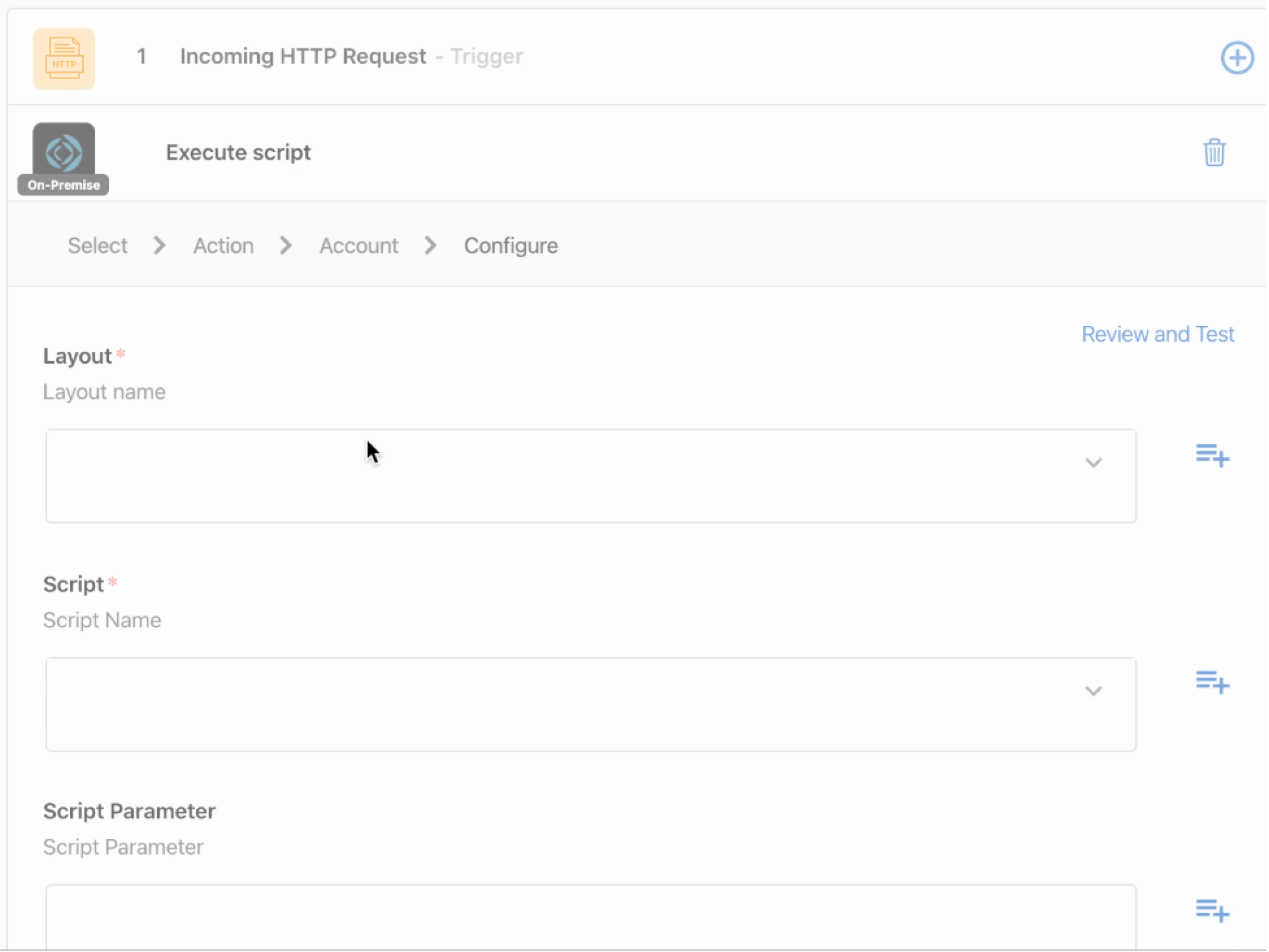Click the Select step in breadcrumb

pos(97,245)
